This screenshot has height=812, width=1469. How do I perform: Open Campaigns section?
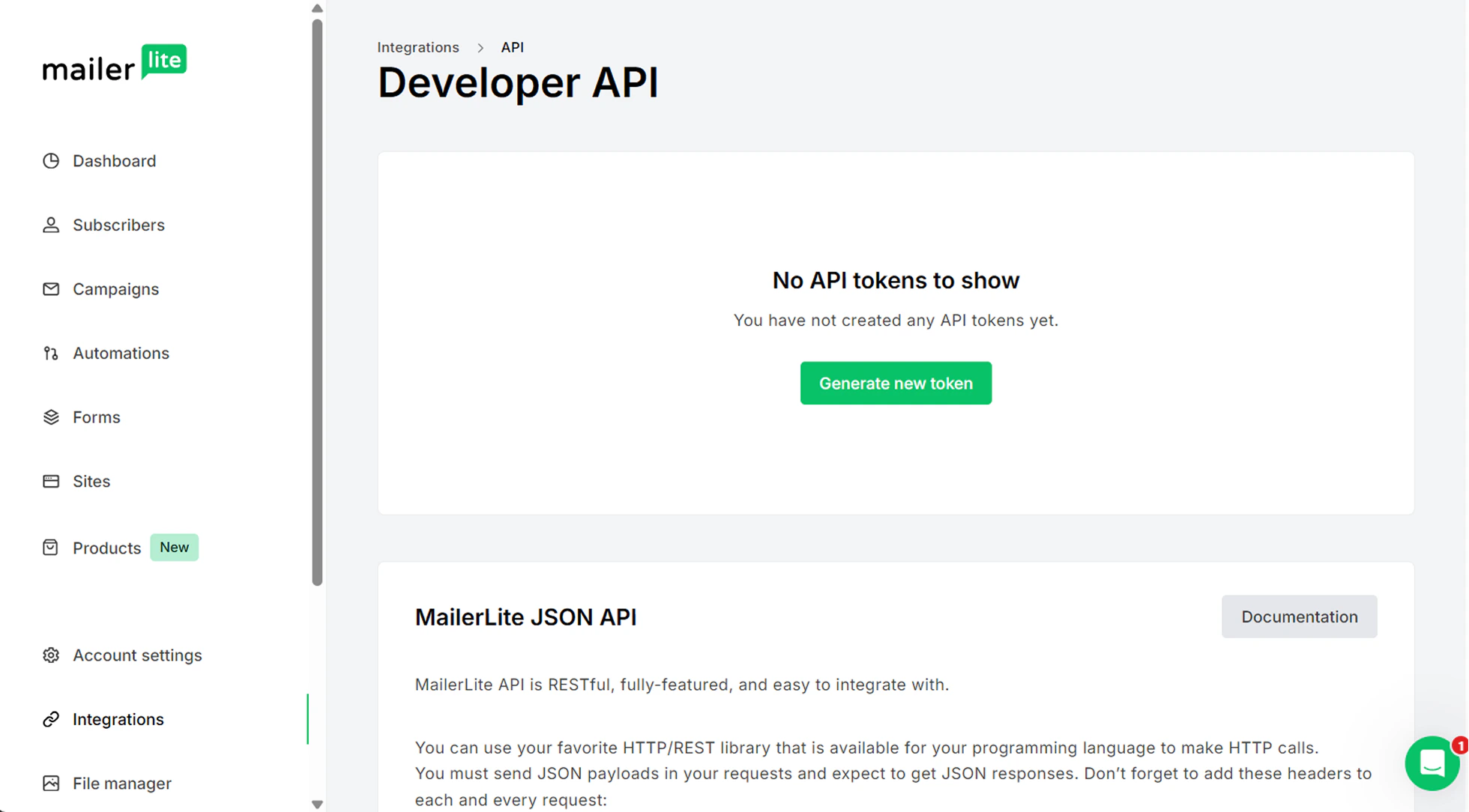point(115,289)
